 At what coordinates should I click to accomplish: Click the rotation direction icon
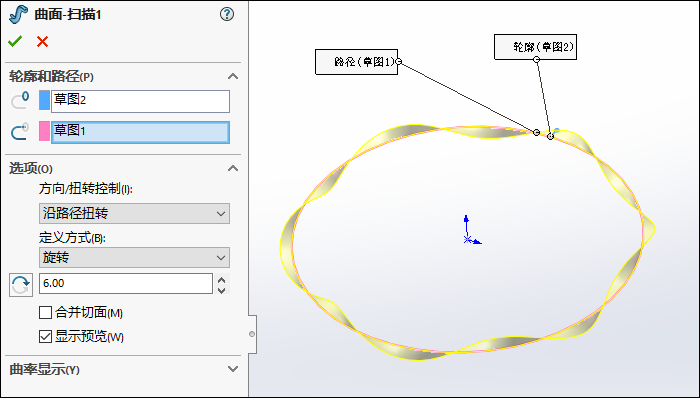[21, 284]
